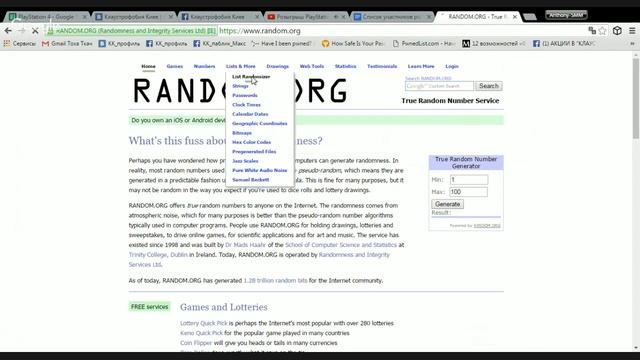Open the How Safe Is Your Password bookmark
The image size is (640, 360).
tap(353, 43)
